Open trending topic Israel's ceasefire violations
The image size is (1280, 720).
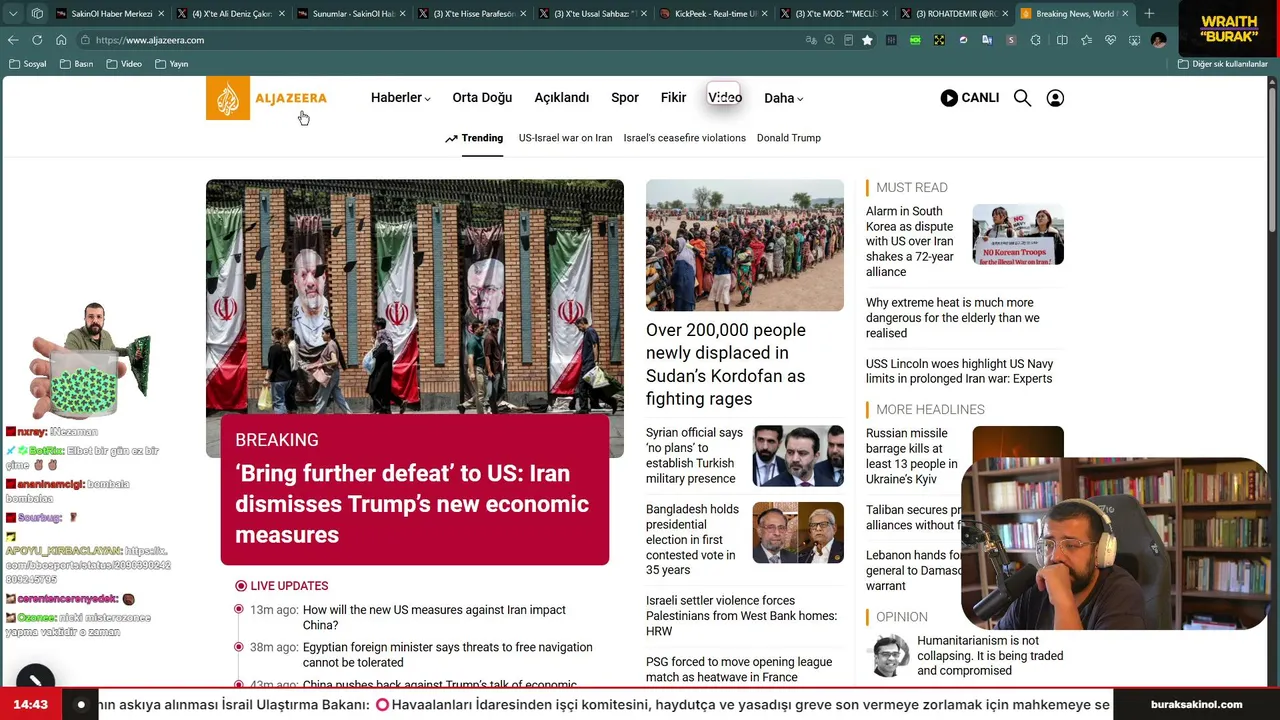685,138
